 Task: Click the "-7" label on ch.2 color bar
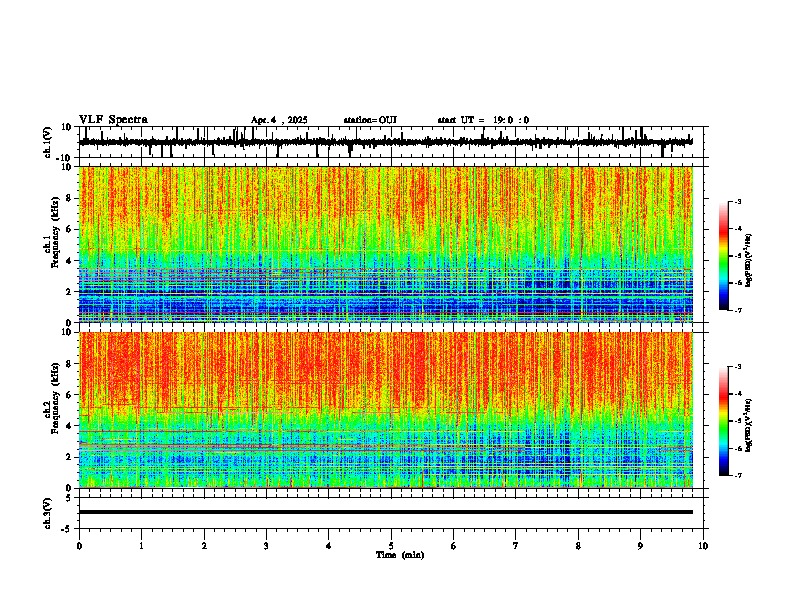click(738, 475)
